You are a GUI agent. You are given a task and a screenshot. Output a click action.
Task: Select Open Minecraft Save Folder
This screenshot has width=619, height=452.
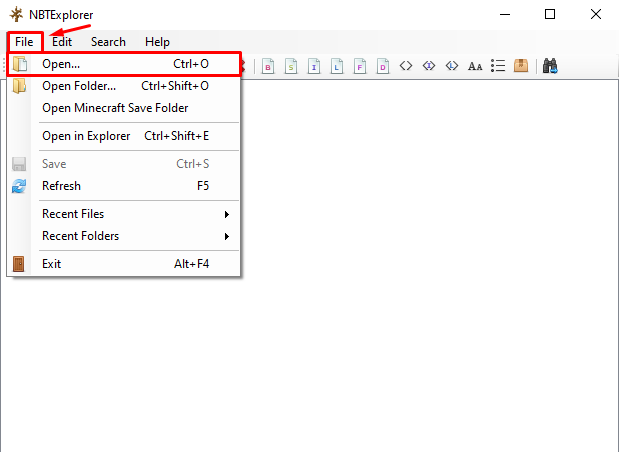click(x=115, y=108)
